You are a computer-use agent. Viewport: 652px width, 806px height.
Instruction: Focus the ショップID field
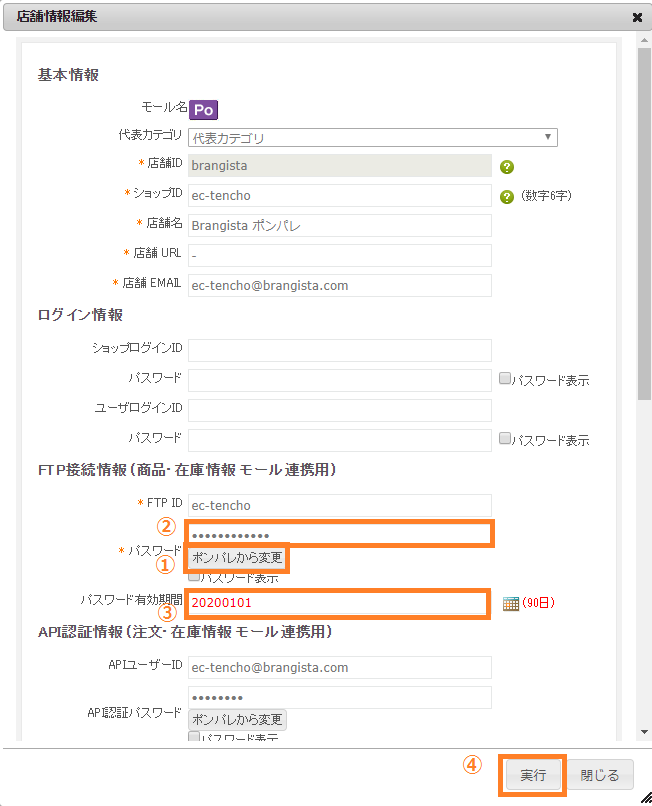coord(340,195)
